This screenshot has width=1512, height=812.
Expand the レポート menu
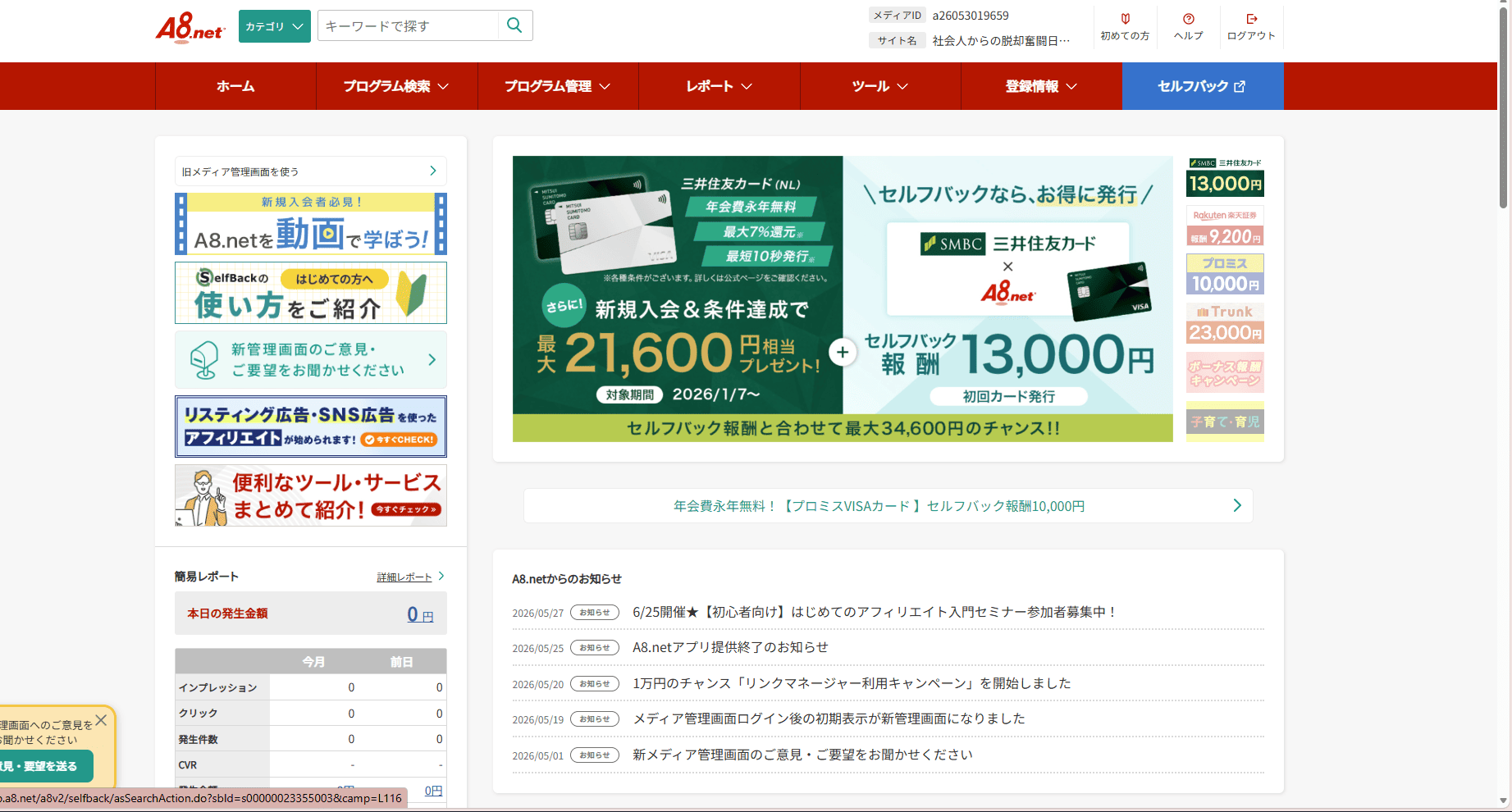[719, 86]
